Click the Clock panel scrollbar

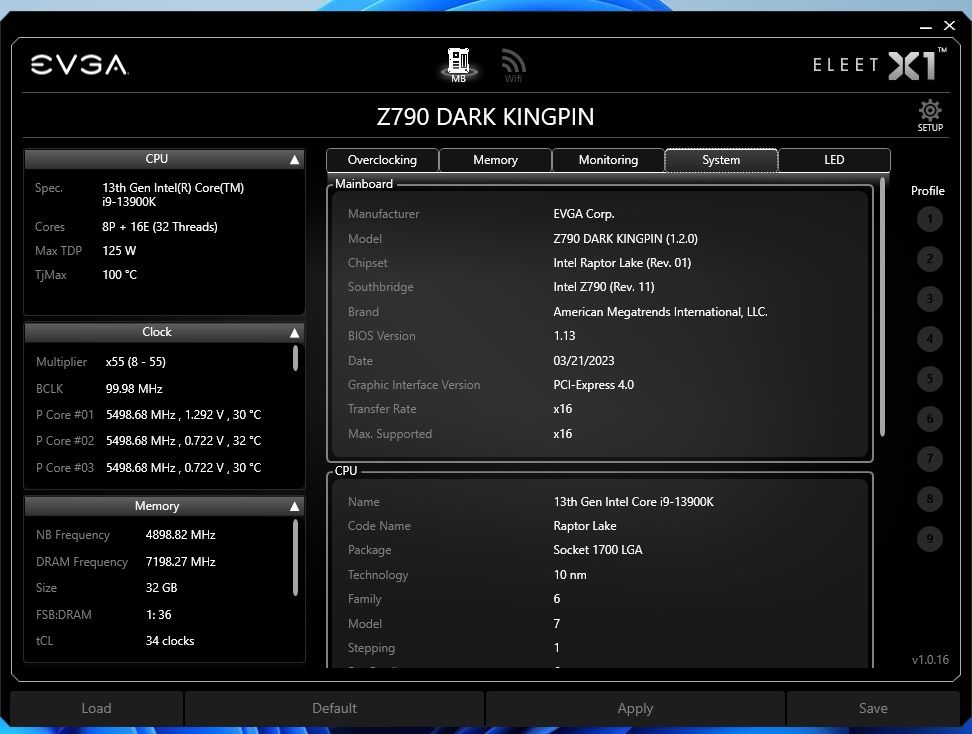(295, 358)
